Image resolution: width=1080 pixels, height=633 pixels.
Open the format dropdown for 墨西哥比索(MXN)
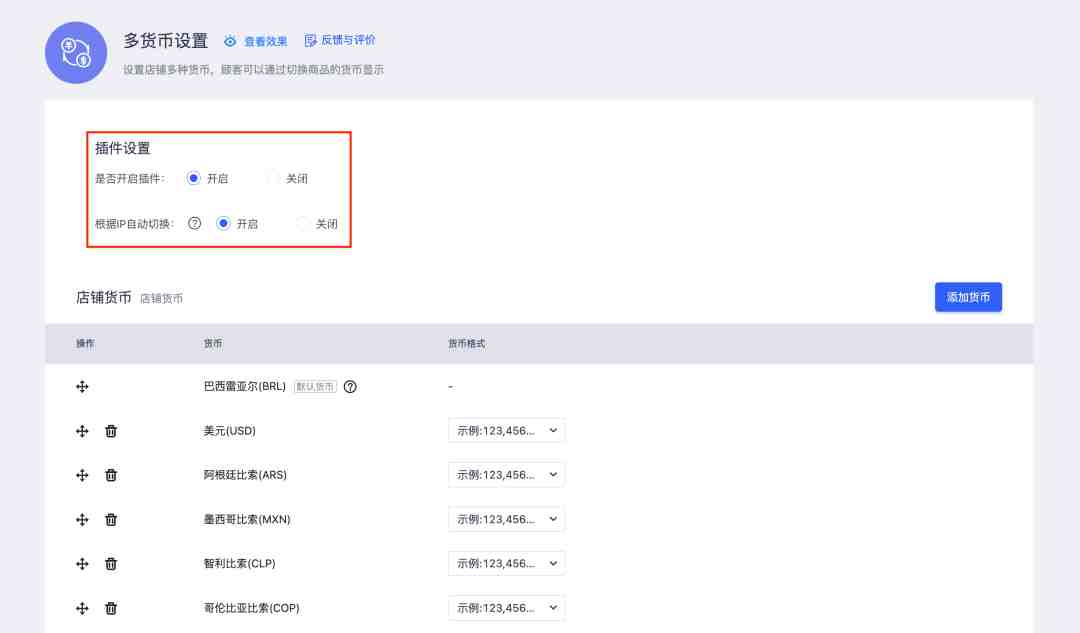[506, 519]
